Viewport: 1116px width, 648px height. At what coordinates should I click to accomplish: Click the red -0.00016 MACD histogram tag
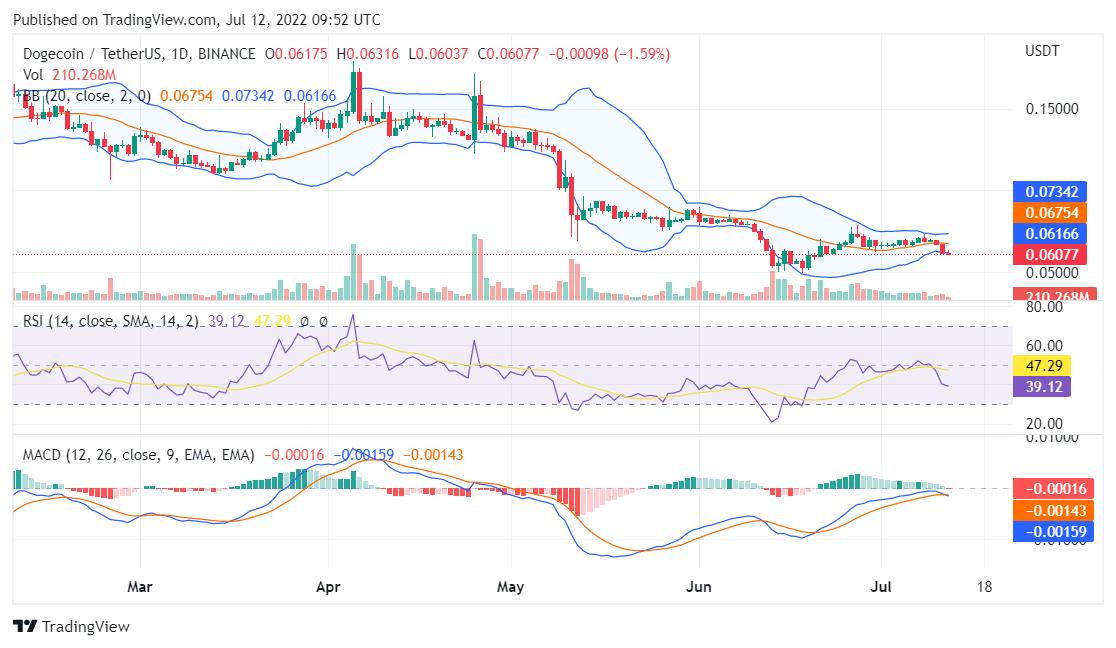(x=1051, y=489)
